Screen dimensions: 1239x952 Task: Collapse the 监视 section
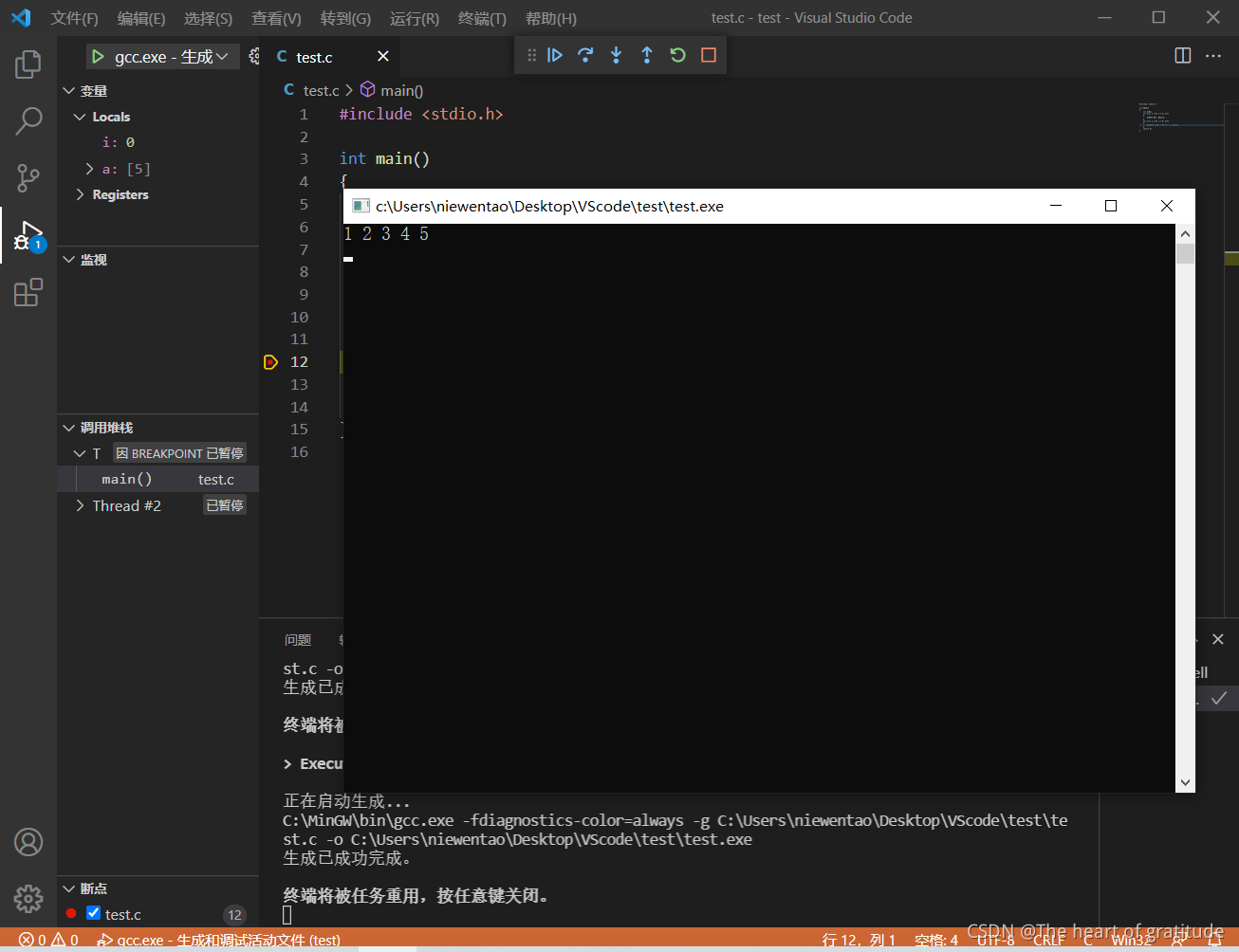pos(68,260)
